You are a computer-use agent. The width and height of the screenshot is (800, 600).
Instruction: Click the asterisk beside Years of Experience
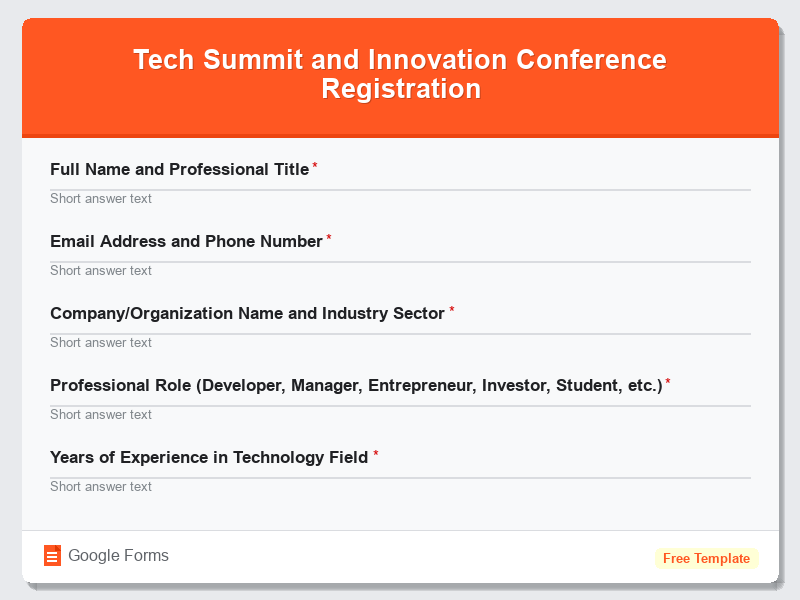point(376,452)
